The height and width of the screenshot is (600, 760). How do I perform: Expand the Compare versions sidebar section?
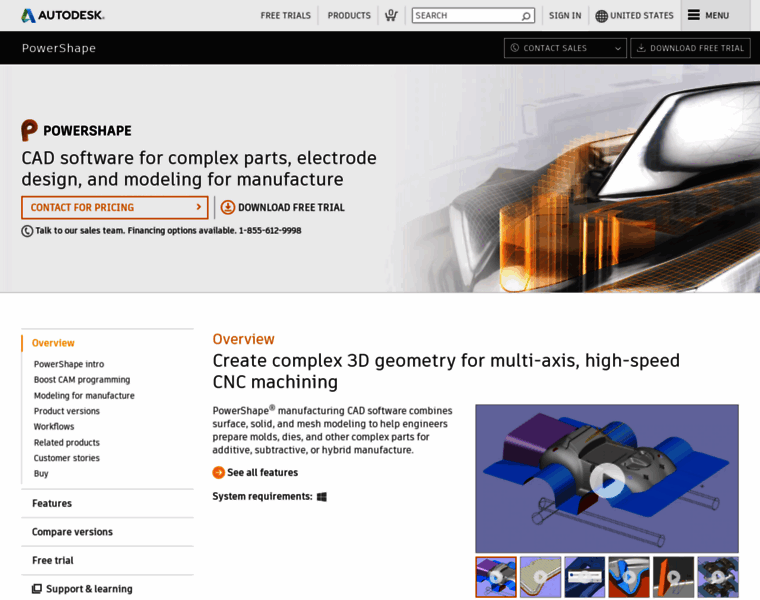72,532
